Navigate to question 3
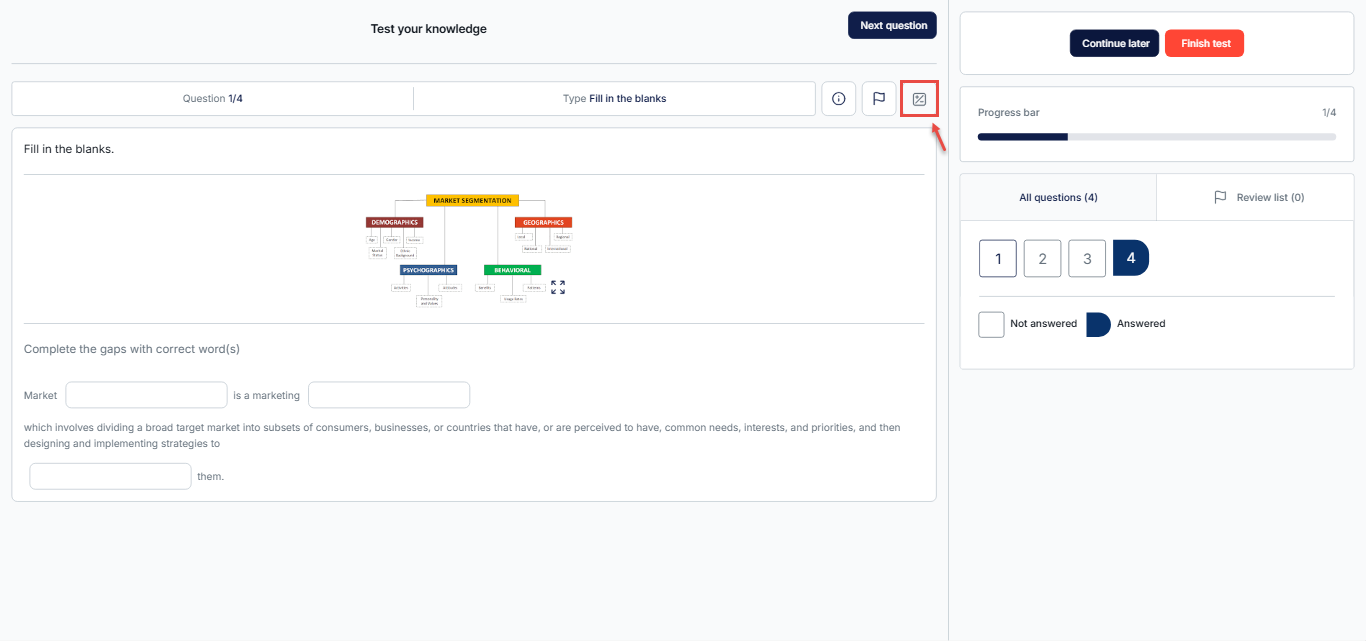 click(1087, 258)
